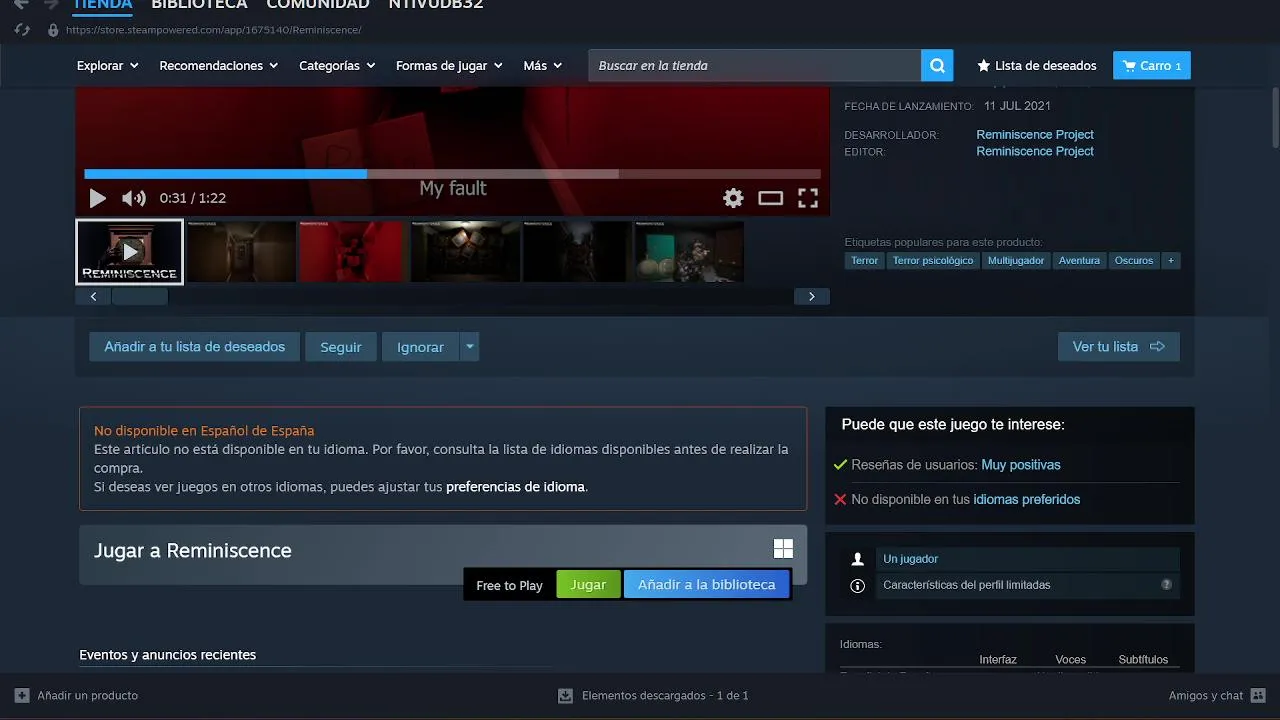Toggle theater mode icon
The width and height of the screenshot is (1280, 720).
tap(770, 198)
